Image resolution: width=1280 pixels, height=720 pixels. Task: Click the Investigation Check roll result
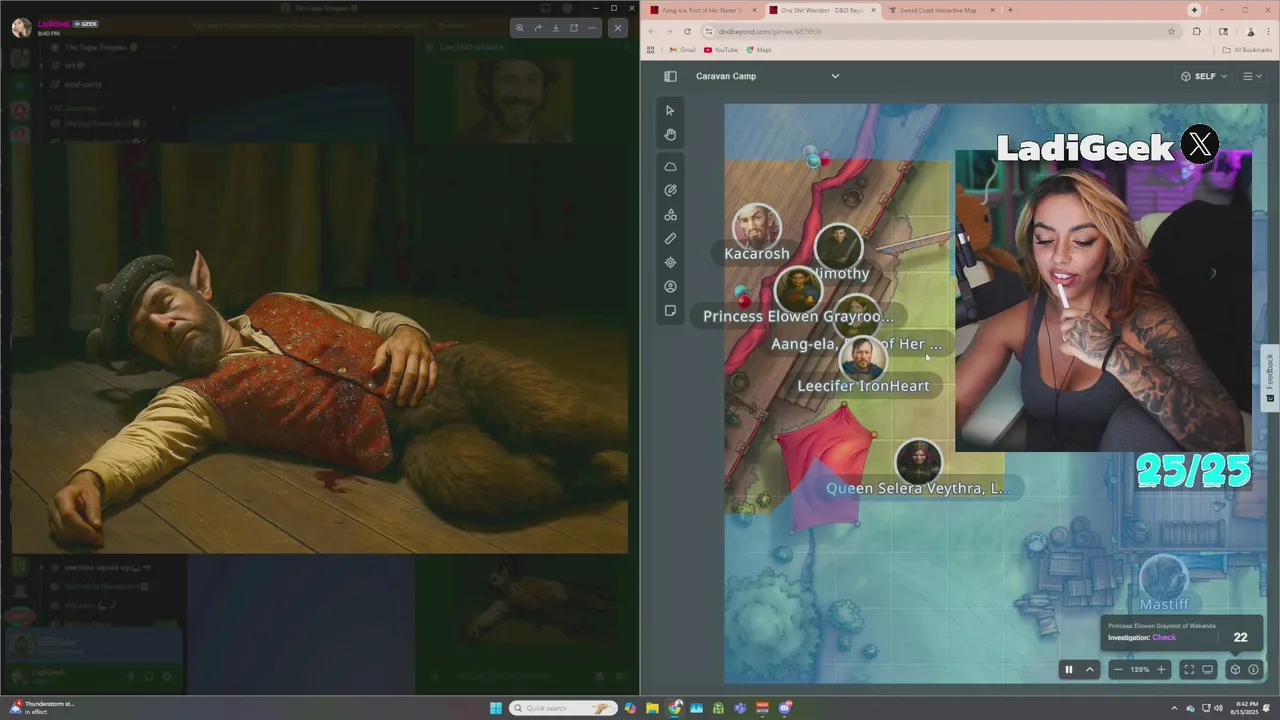(1182, 632)
